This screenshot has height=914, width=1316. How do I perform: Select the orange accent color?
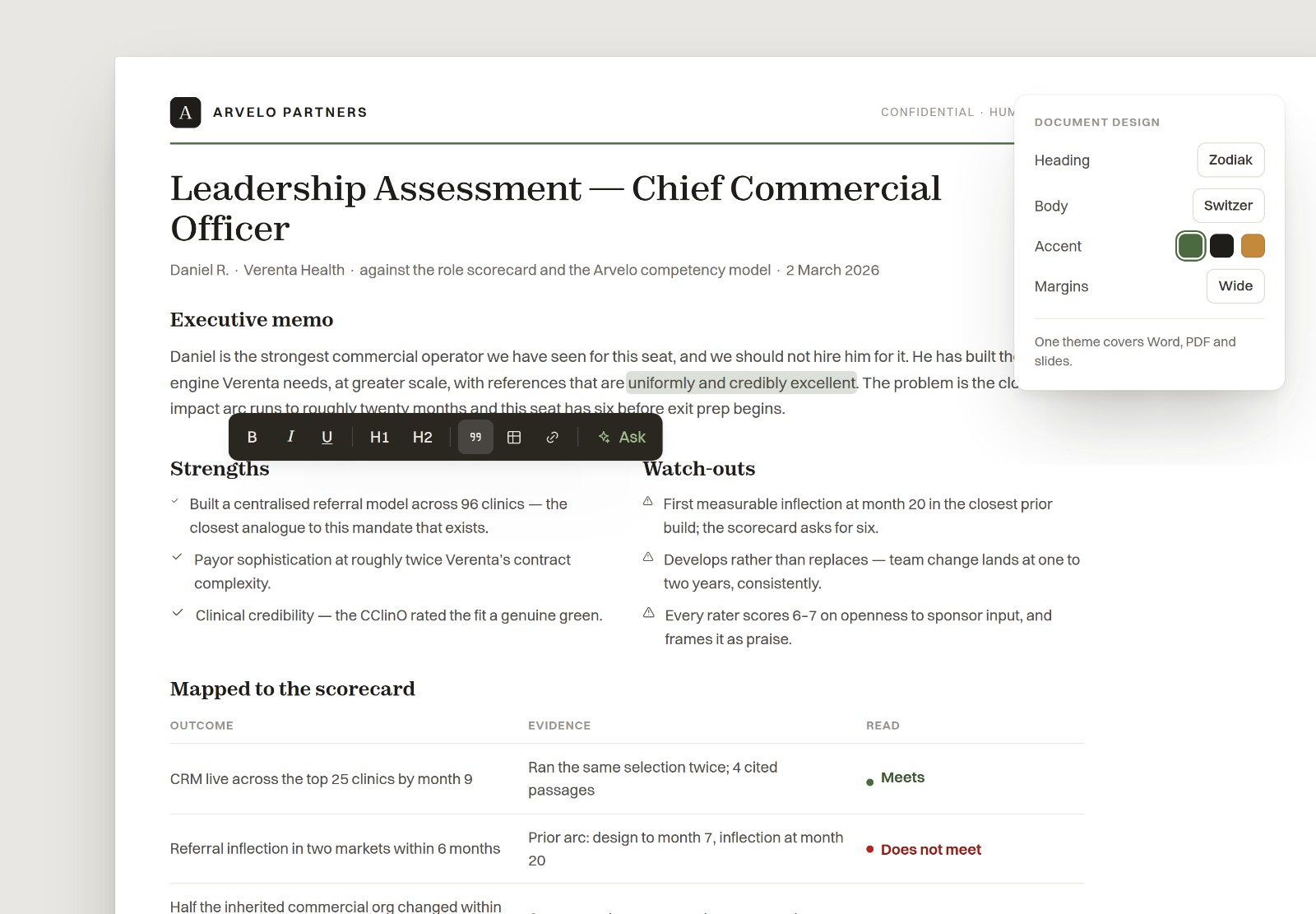tap(1253, 246)
